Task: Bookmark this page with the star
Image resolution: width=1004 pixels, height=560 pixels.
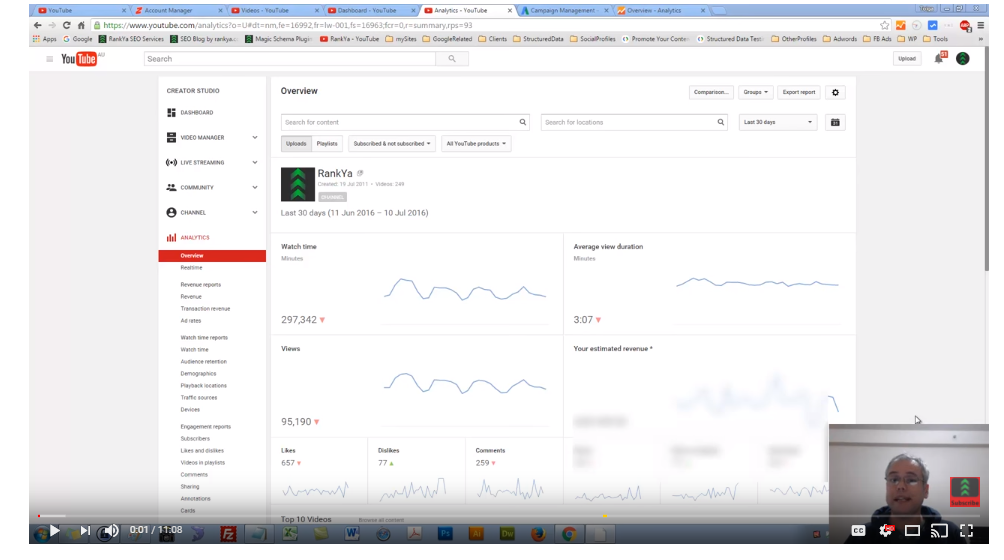Action: [884, 25]
